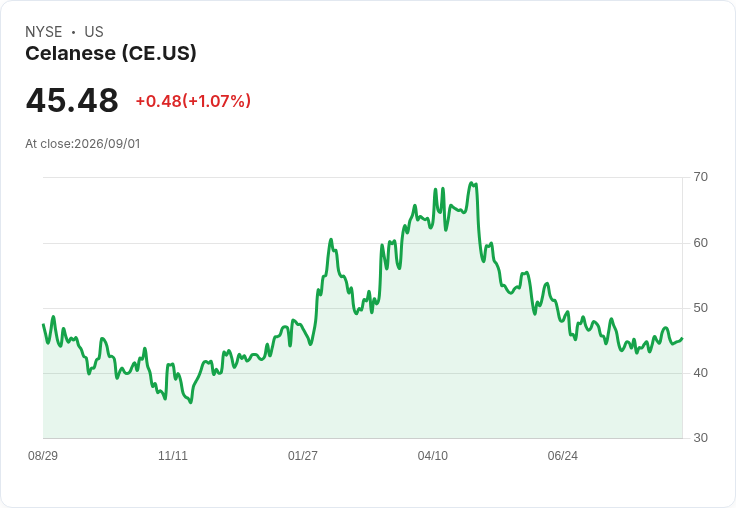Click the Celanese (CE.US) stock title

111,54
